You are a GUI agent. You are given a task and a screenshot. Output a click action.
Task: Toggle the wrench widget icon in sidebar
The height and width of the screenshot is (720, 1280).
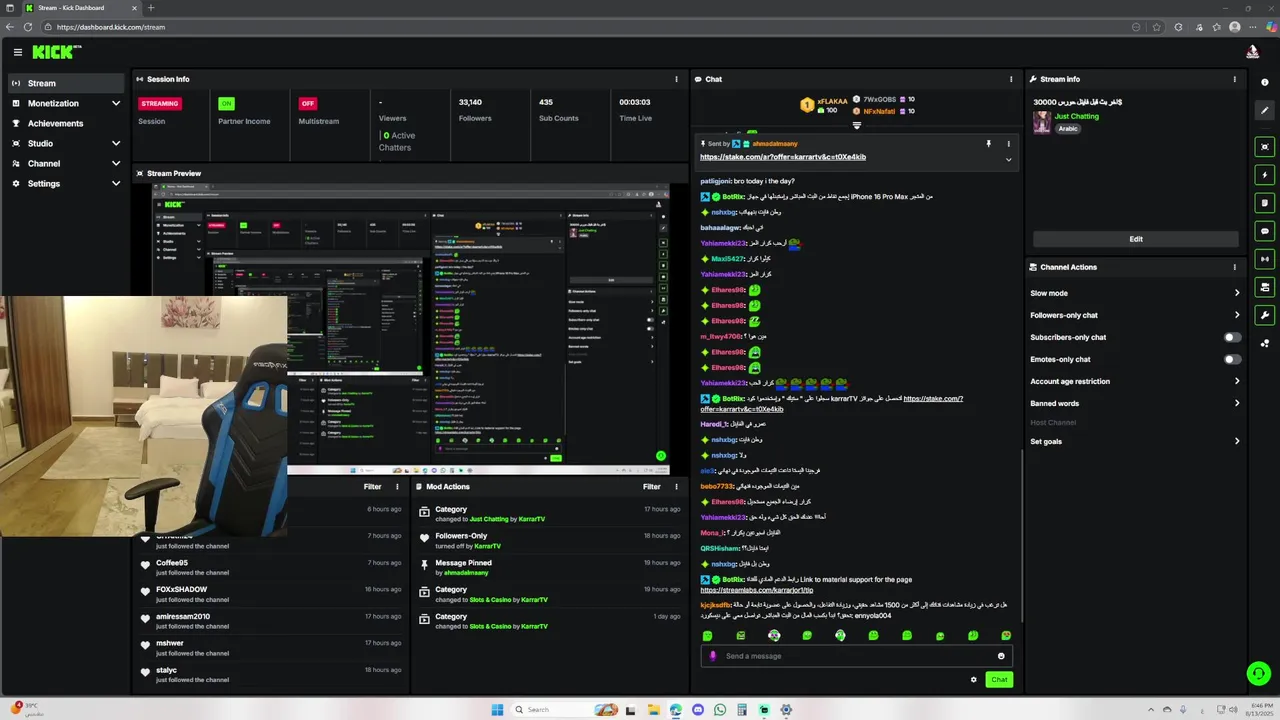coord(1265,315)
